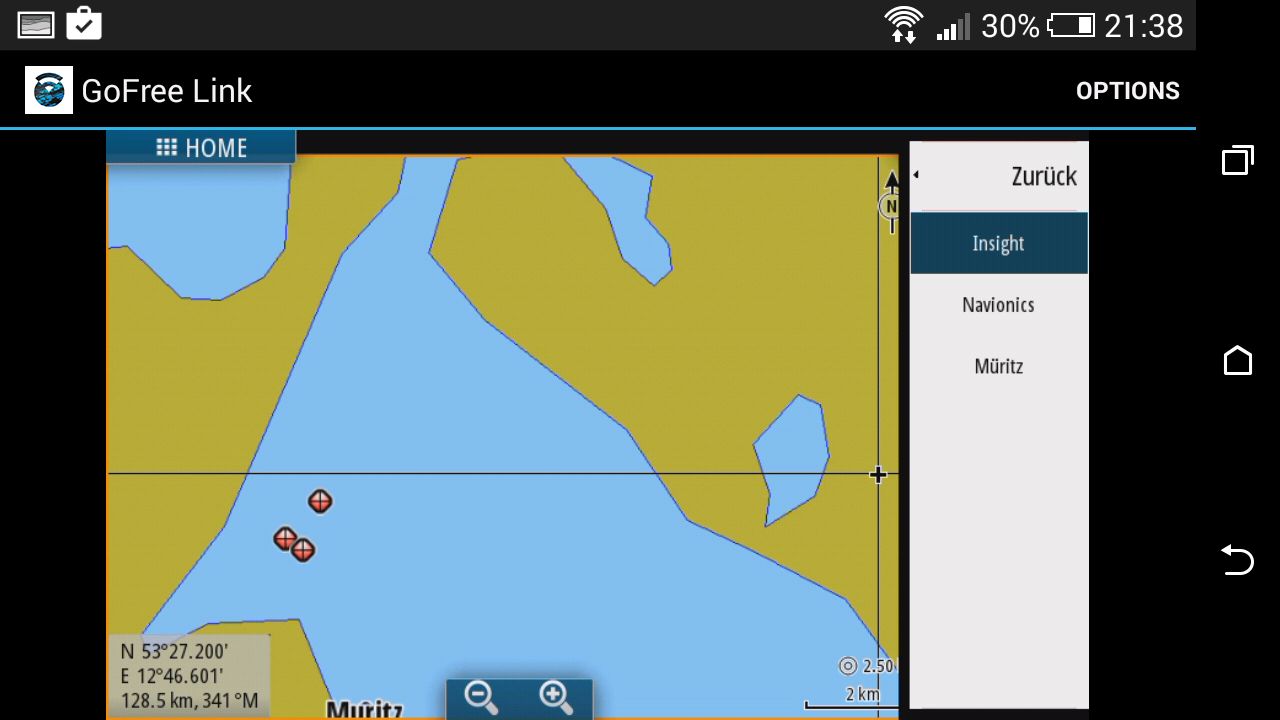
Task: Tap the cursor coordinates info box
Action: point(188,676)
